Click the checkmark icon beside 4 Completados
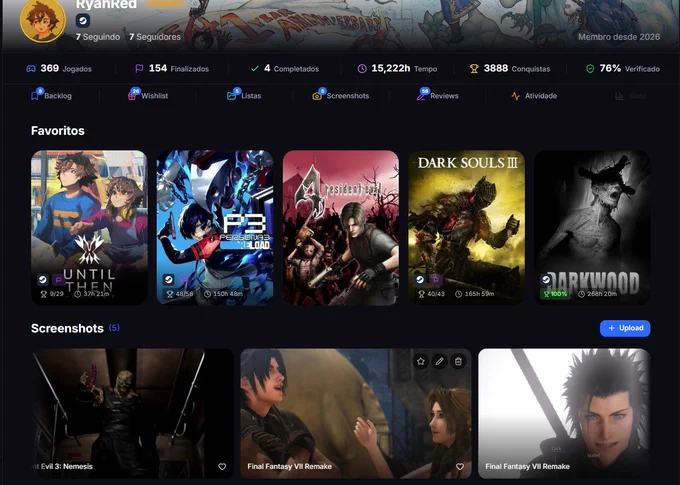 click(255, 69)
